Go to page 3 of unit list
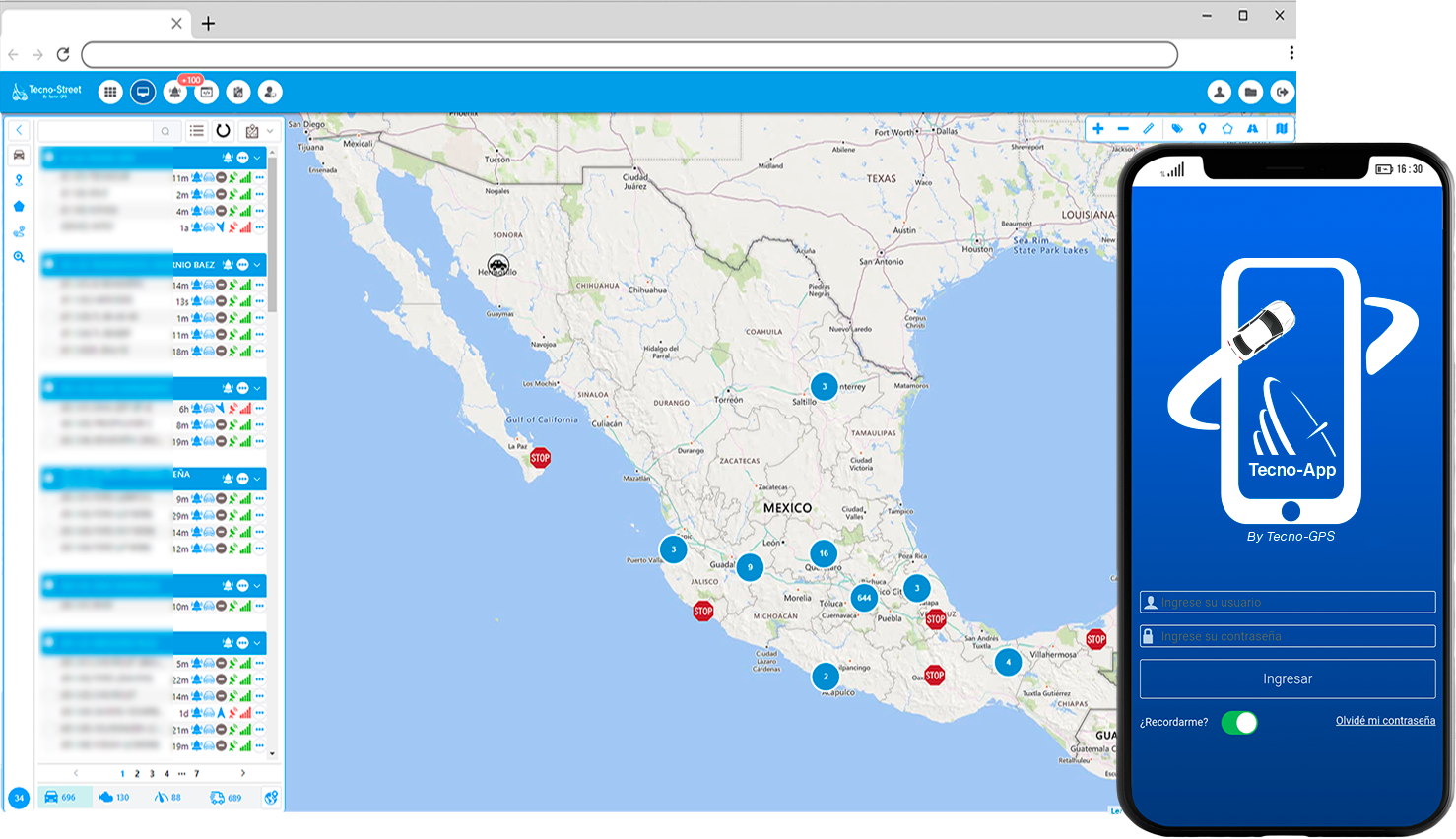This screenshot has width=1456, height=839. tap(152, 774)
